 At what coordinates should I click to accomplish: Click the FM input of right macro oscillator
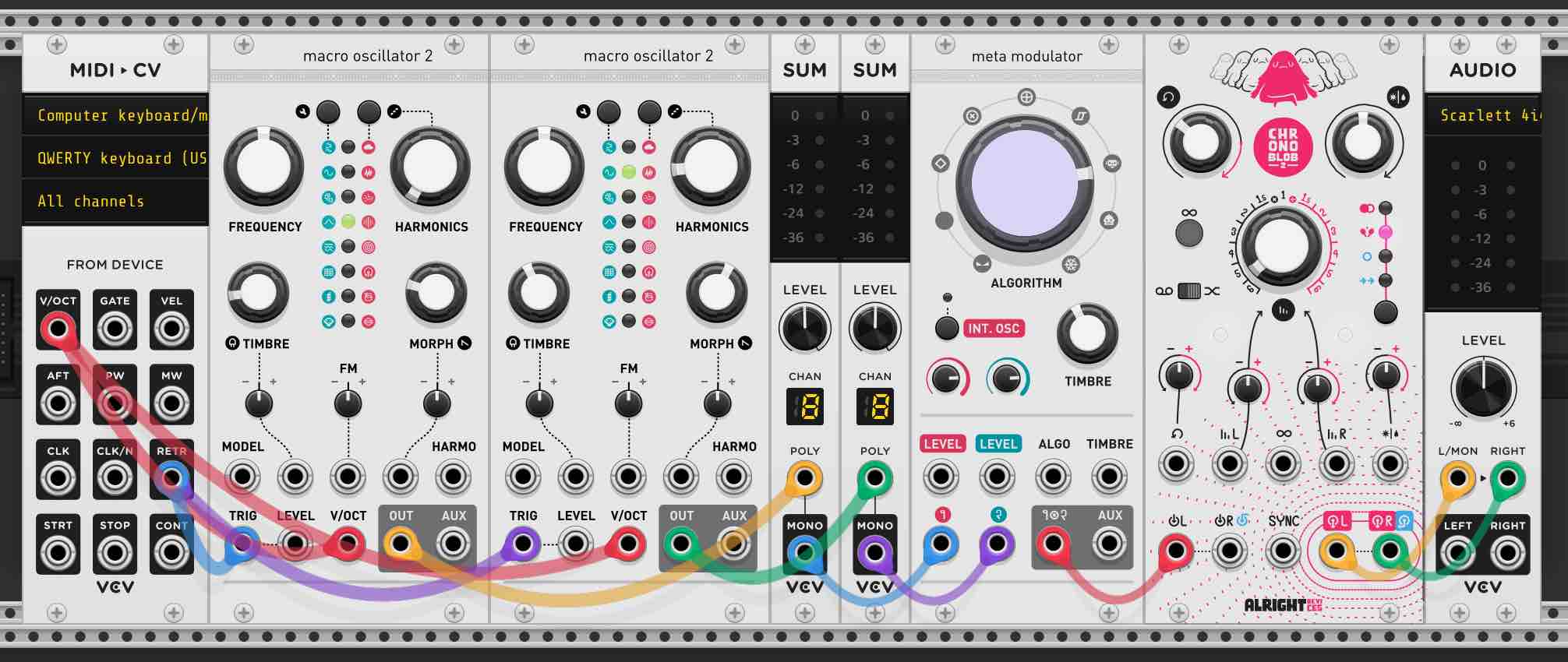click(x=628, y=477)
